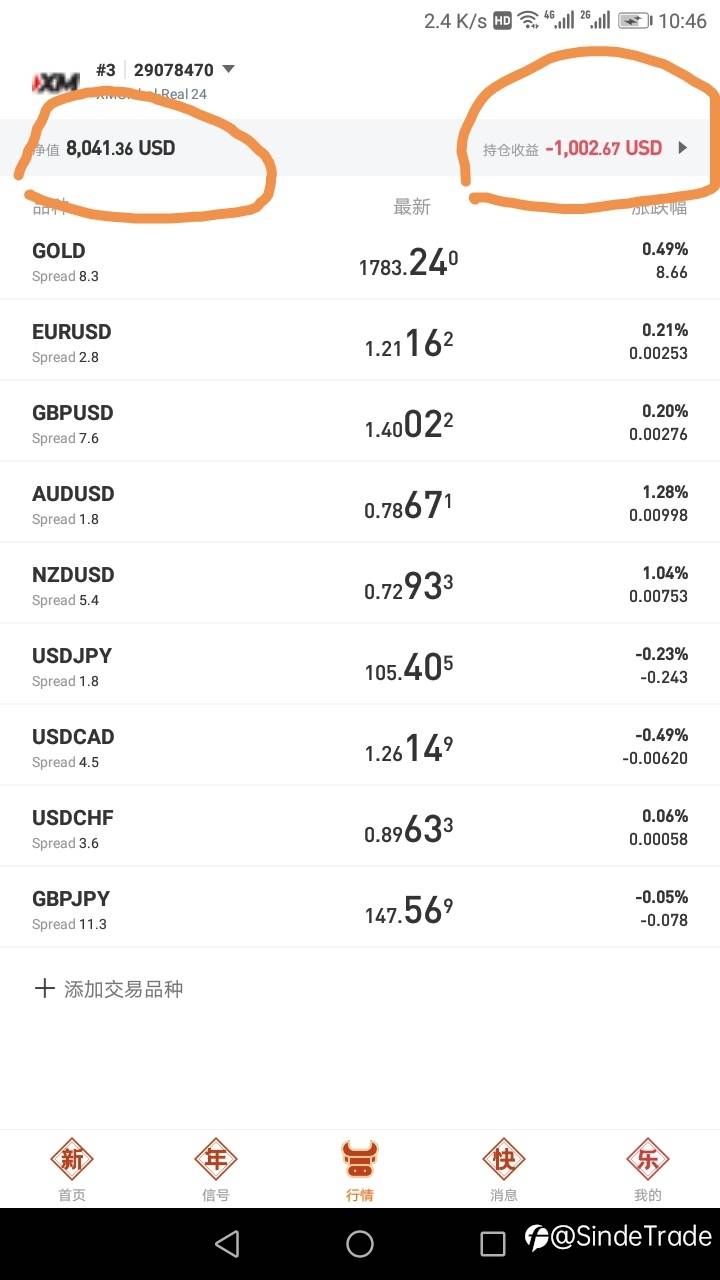The height and width of the screenshot is (1280, 720).
Task: Tap the XM broker logo
Action: tap(56, 82)
